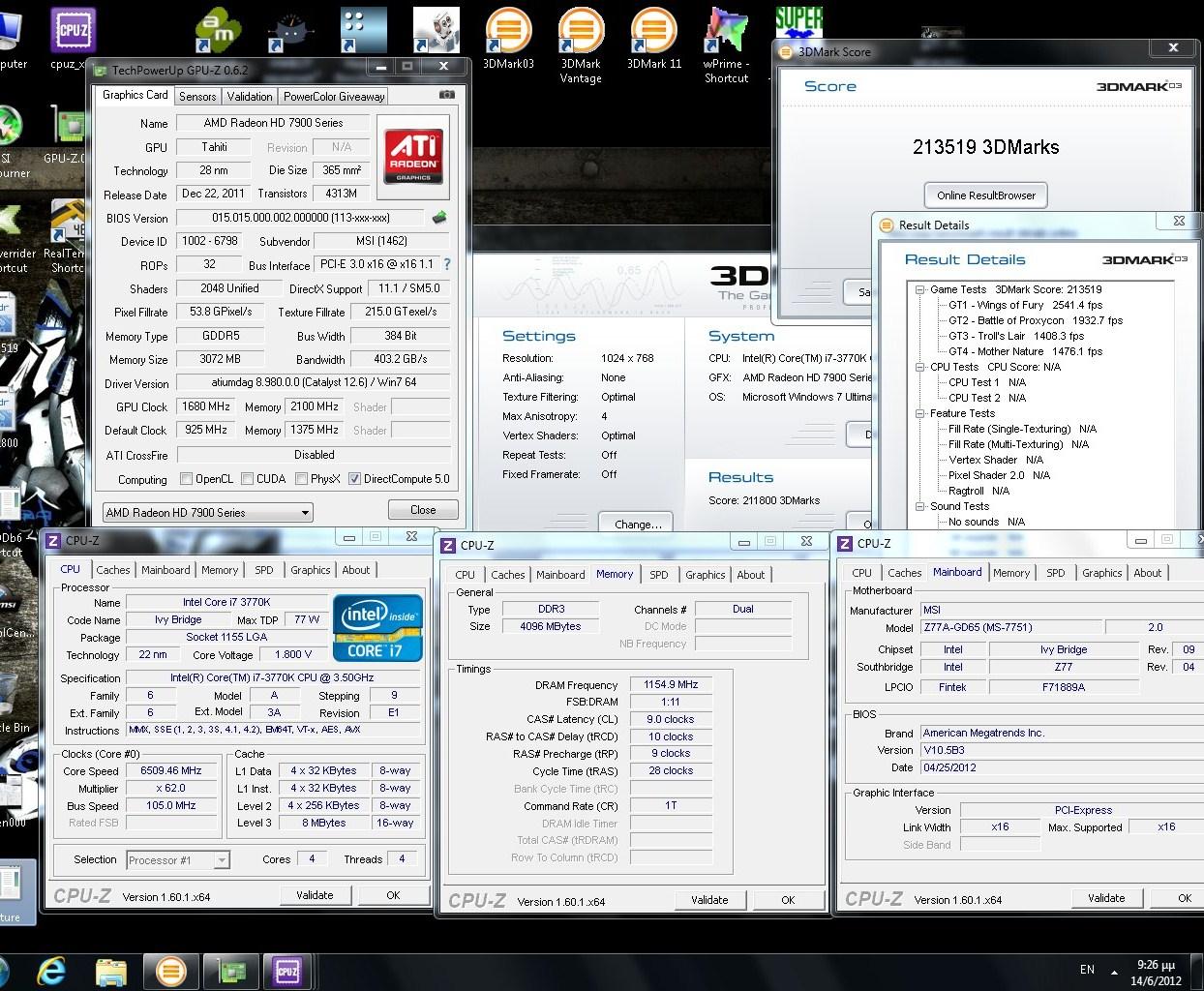
Task: Toggle the CUDA checkbox in GPU-Z
Action: tap(247, 479)
